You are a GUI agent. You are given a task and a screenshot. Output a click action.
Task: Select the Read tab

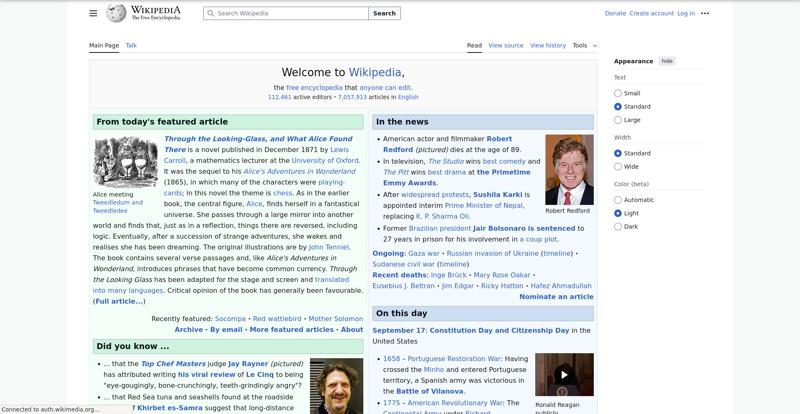474,45
